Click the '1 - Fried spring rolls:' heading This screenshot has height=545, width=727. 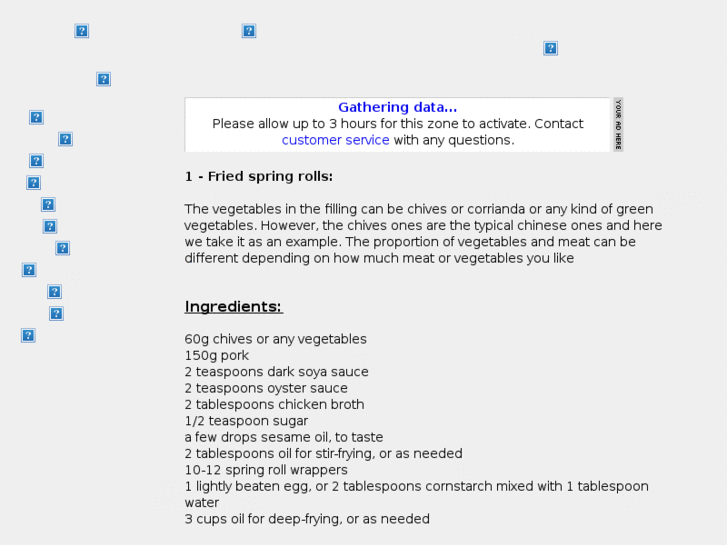(259, 176)
